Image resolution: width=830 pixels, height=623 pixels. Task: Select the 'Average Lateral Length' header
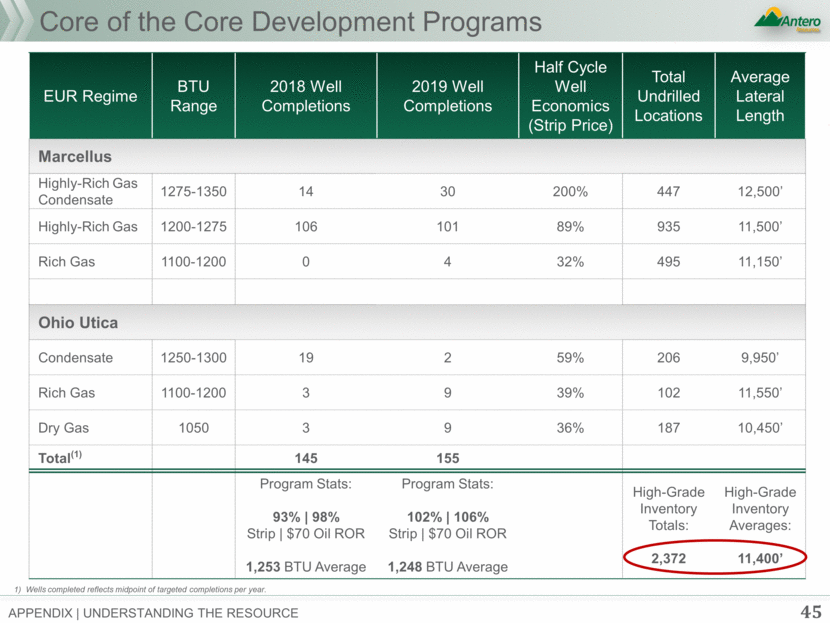click(760, 96)
